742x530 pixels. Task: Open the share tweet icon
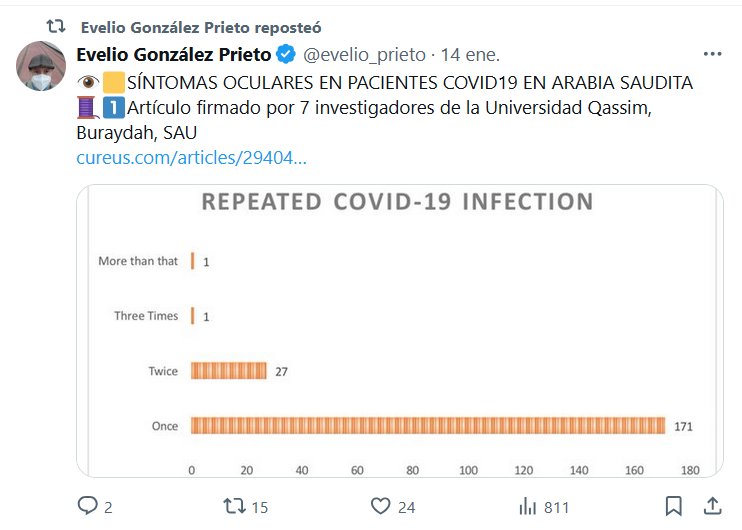tap(713, 506)
